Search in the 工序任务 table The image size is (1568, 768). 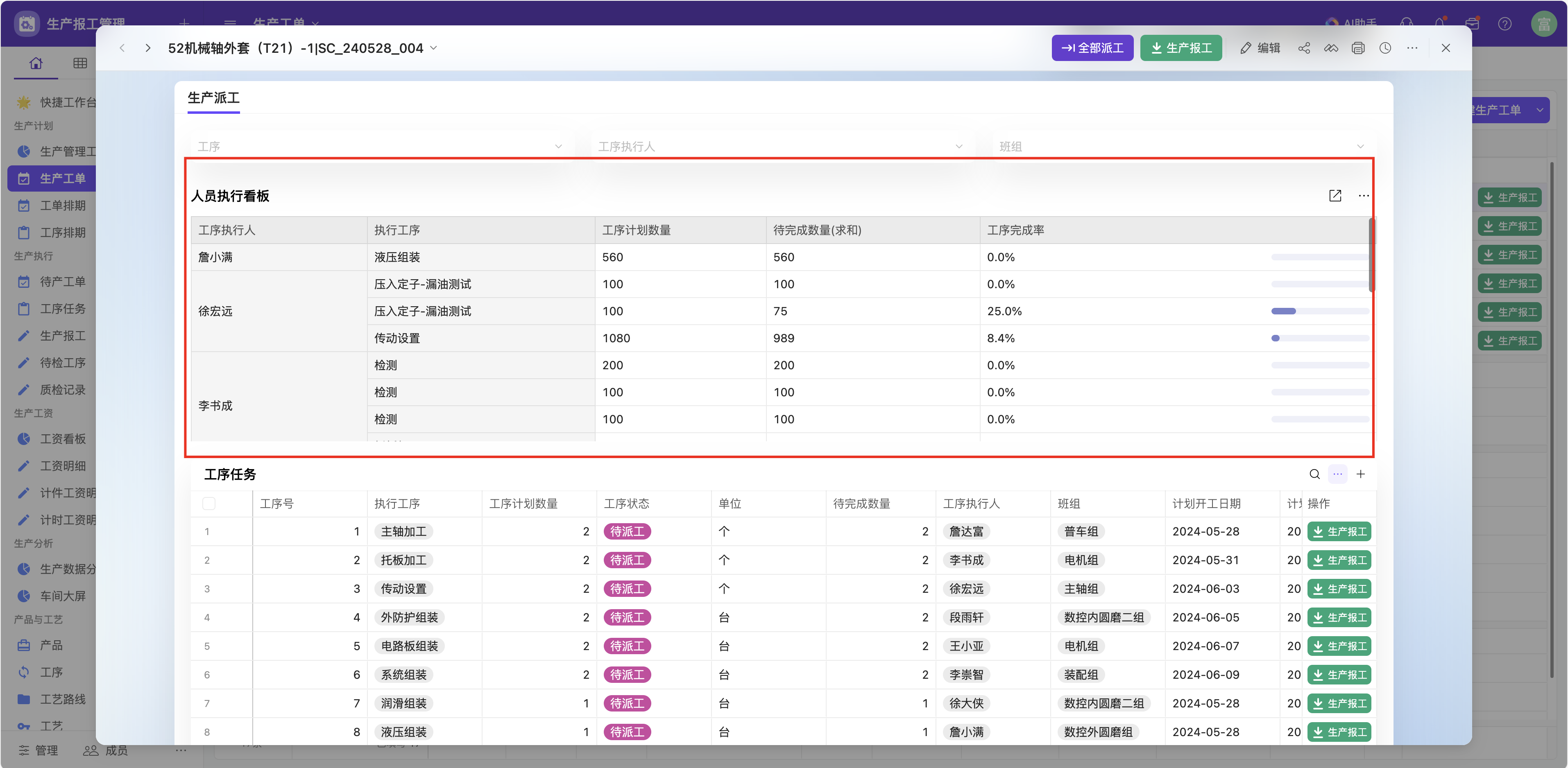[1315, 474]
